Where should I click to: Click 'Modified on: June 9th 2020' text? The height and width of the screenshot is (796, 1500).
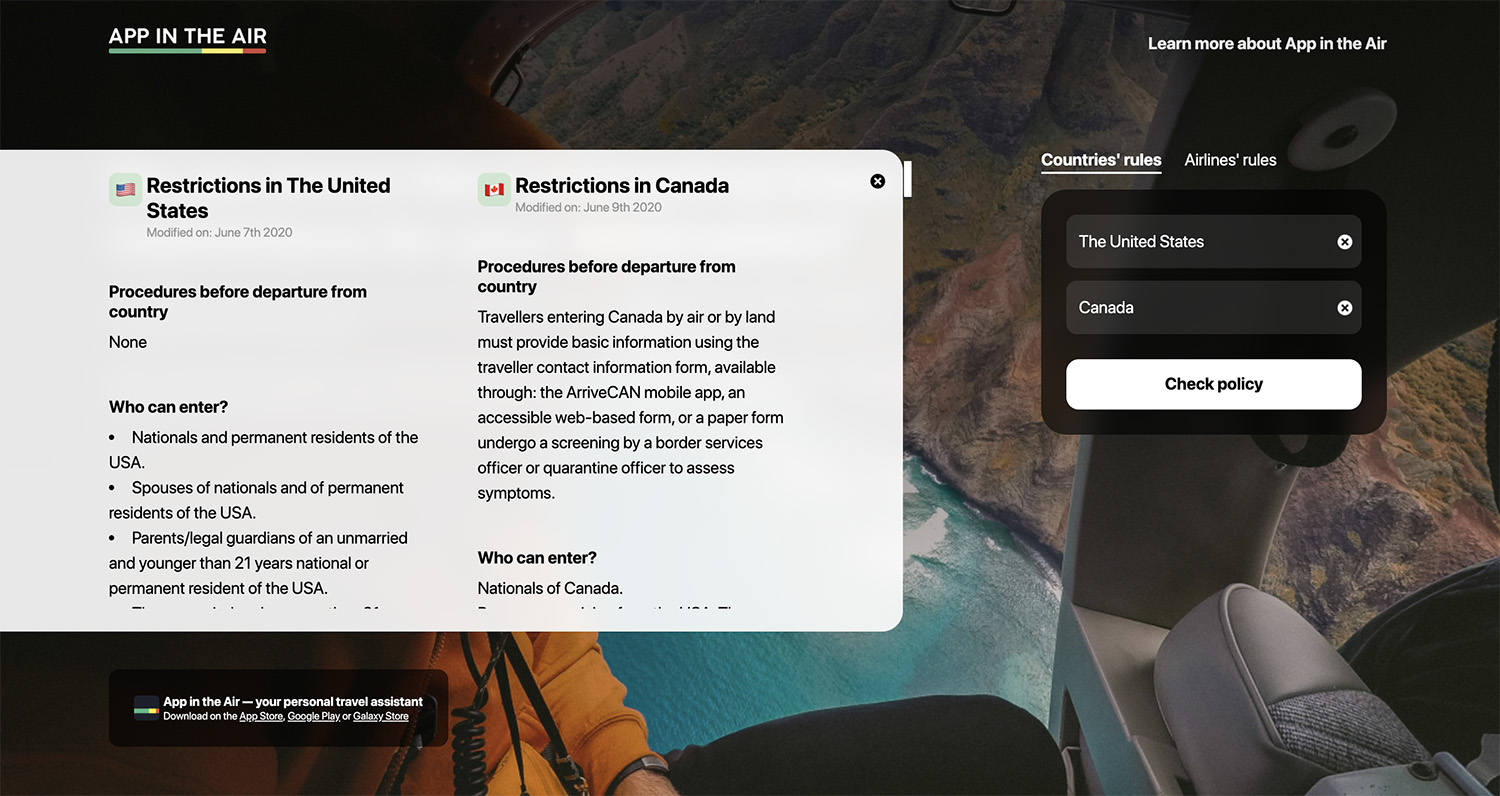588,207
